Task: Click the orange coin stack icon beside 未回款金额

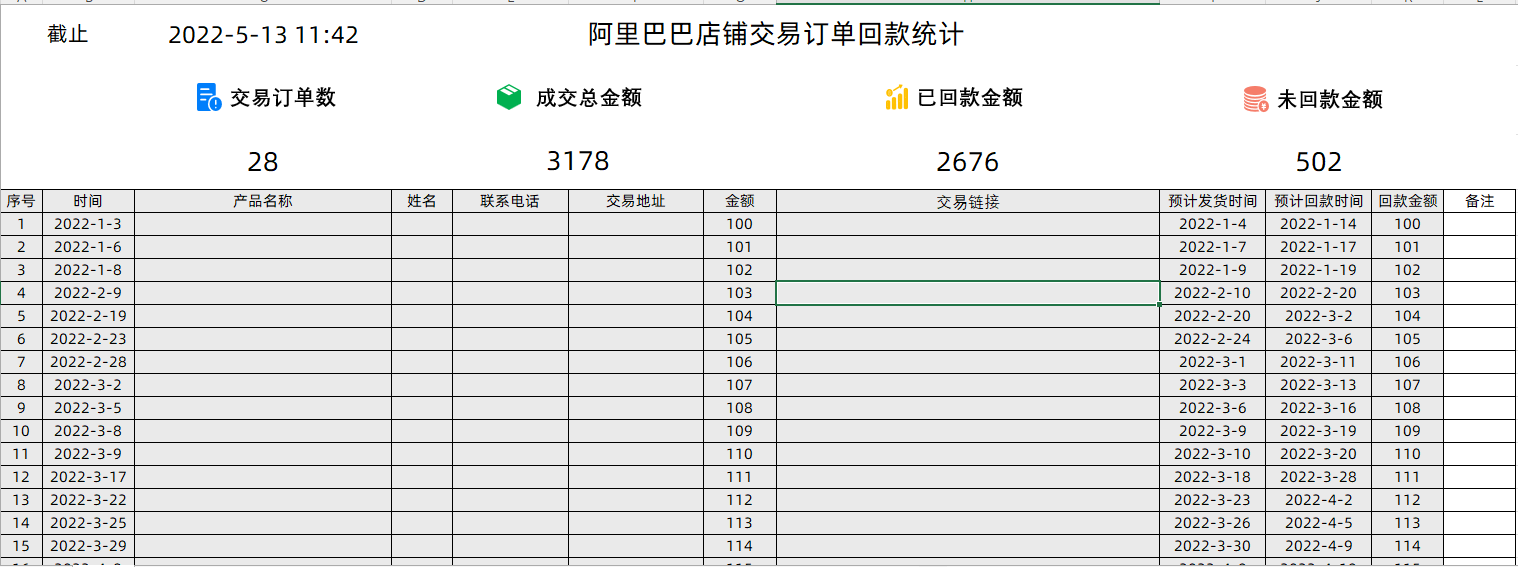Action: tap(1256, 99)
